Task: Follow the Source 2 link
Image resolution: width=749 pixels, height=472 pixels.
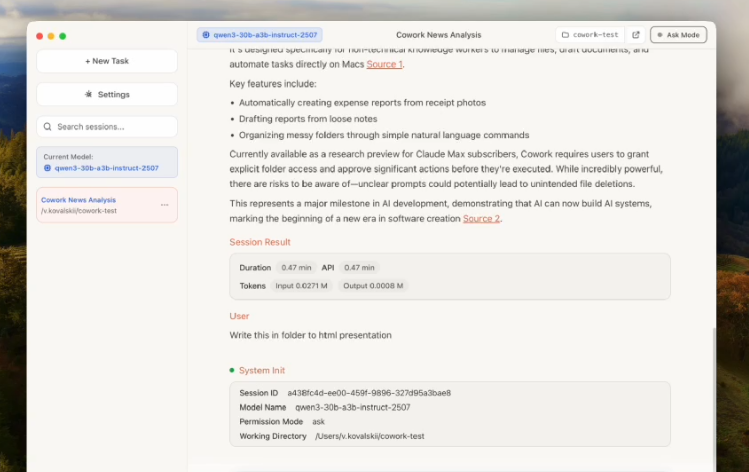Action: pyautogui.click(x=481, y=218)
